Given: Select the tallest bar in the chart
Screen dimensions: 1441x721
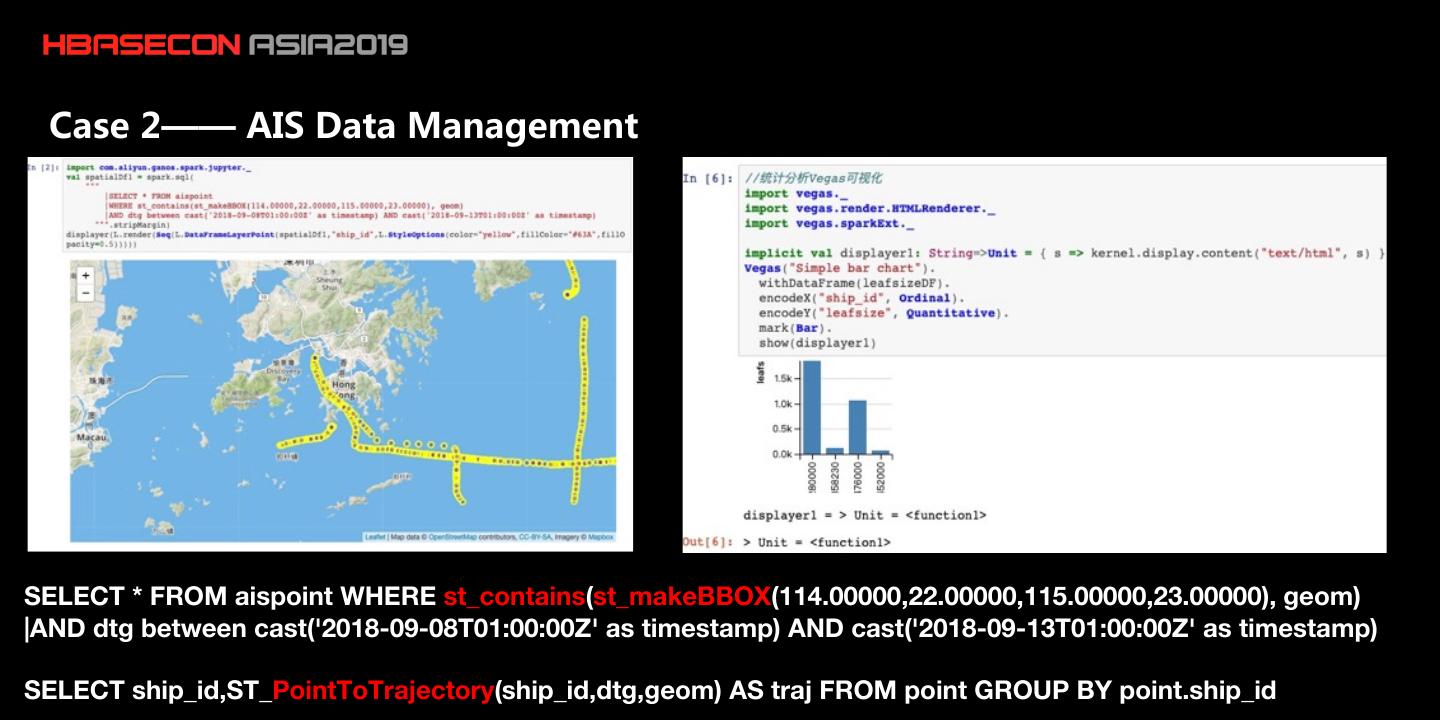Looking at the screenshot, I should point(812,407).
